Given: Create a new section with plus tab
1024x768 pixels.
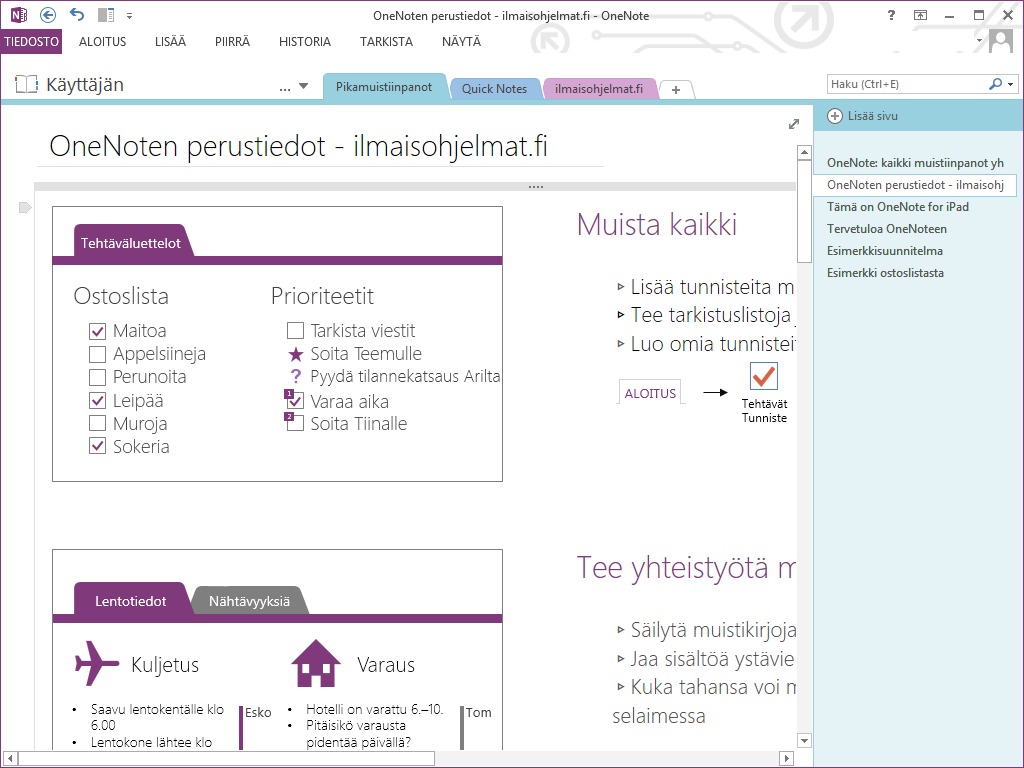Looking at the screenshot, I should (676, 89).
